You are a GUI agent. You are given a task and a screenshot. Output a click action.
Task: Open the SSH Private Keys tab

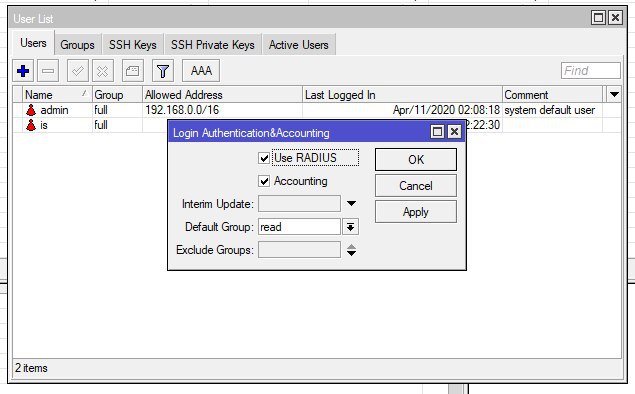click(x=213, y=45)
